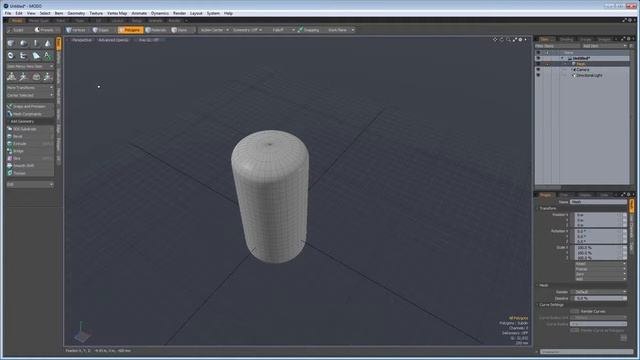
Task: Click the SDS Subdivide tool
Action: 30,129
